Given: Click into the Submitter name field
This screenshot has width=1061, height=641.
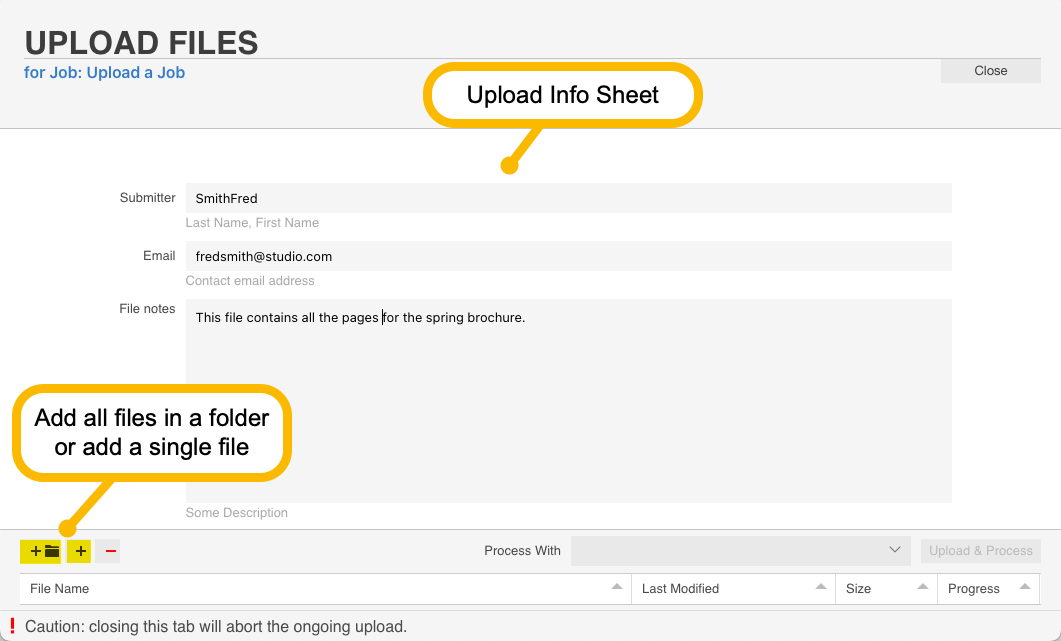Looking at the screenshot, I should (x=568, y=198).
